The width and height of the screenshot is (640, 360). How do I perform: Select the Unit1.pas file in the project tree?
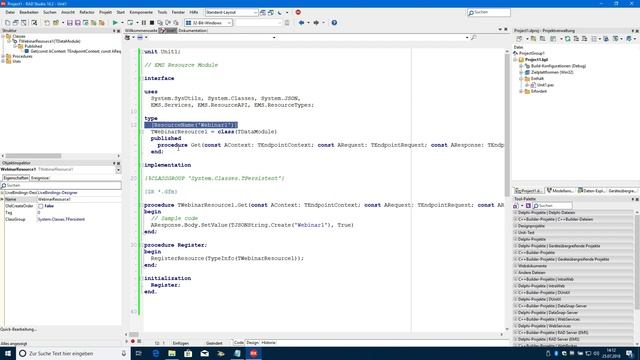coord(545,85)
